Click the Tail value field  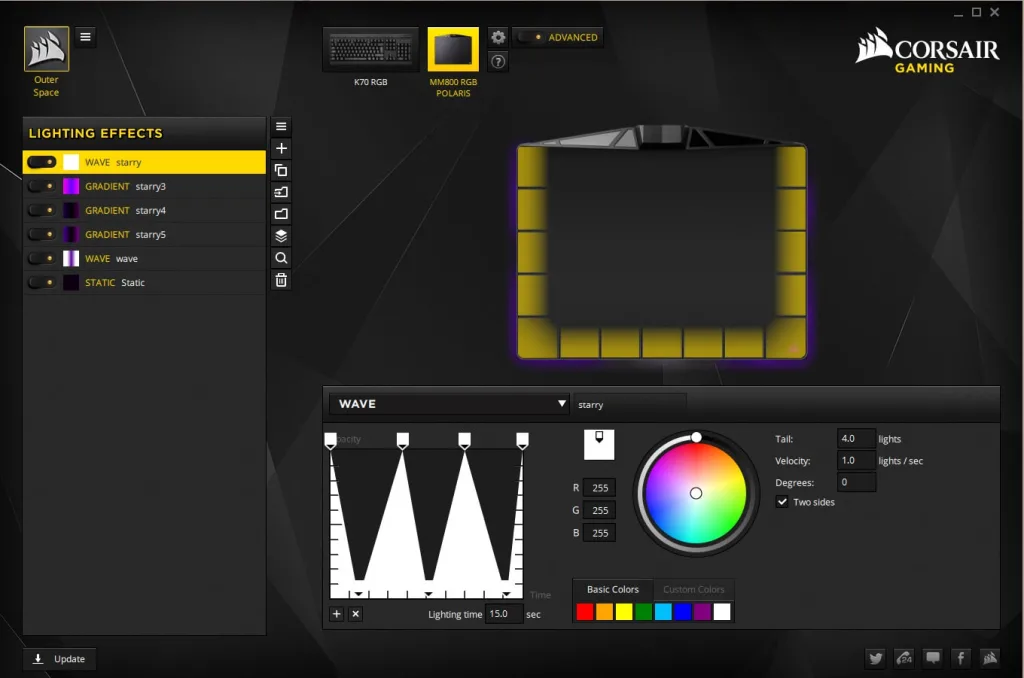point(856,438)
